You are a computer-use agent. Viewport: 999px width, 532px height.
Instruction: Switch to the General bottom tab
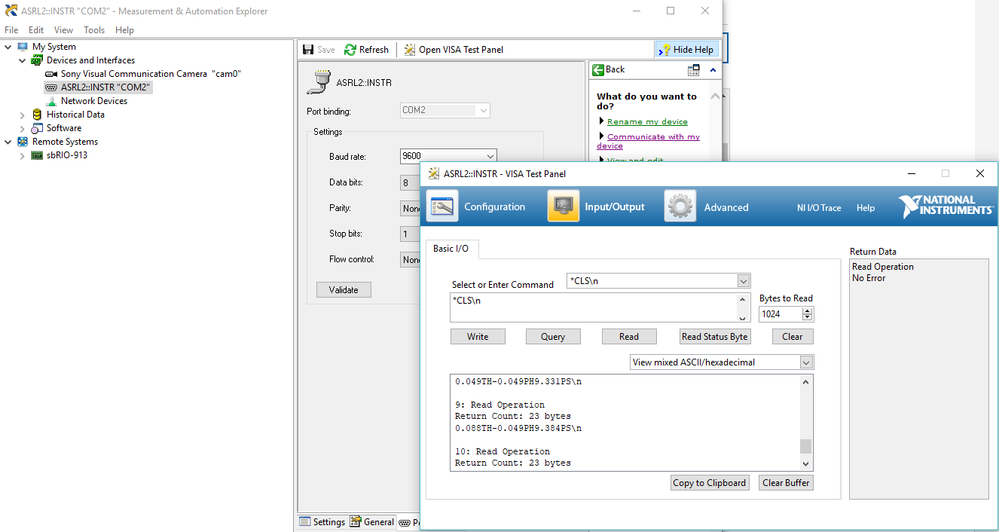click(x=372, y=522)
